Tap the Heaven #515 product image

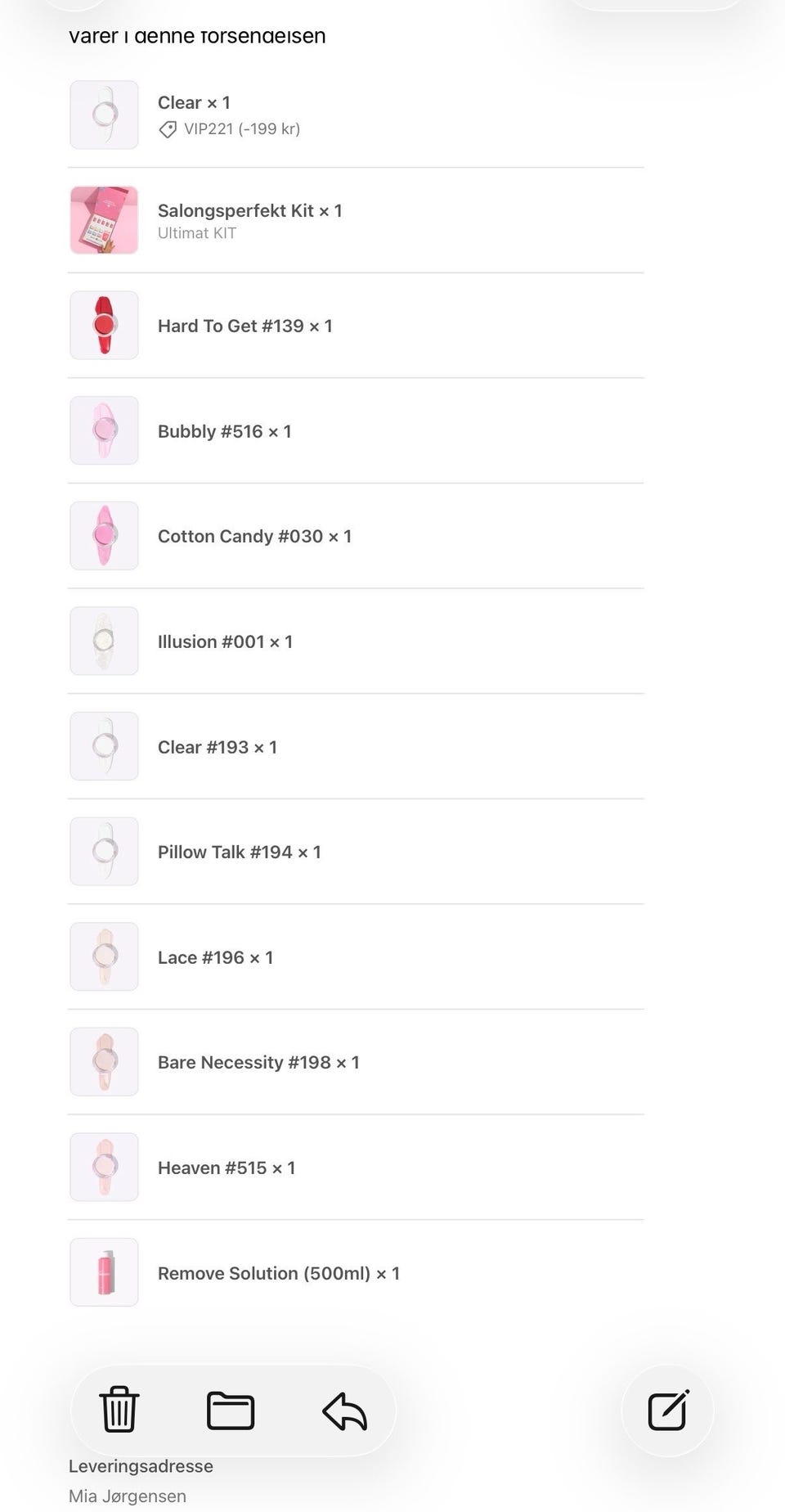pyautogui.click(x=104, y=1168)
